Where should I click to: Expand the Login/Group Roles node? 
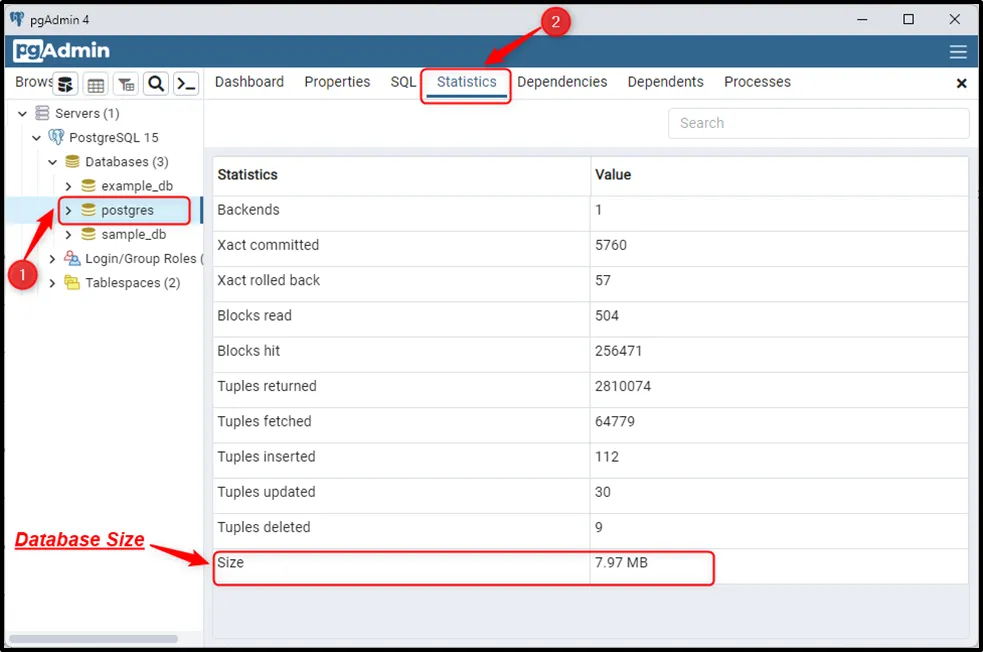(52, 259)
